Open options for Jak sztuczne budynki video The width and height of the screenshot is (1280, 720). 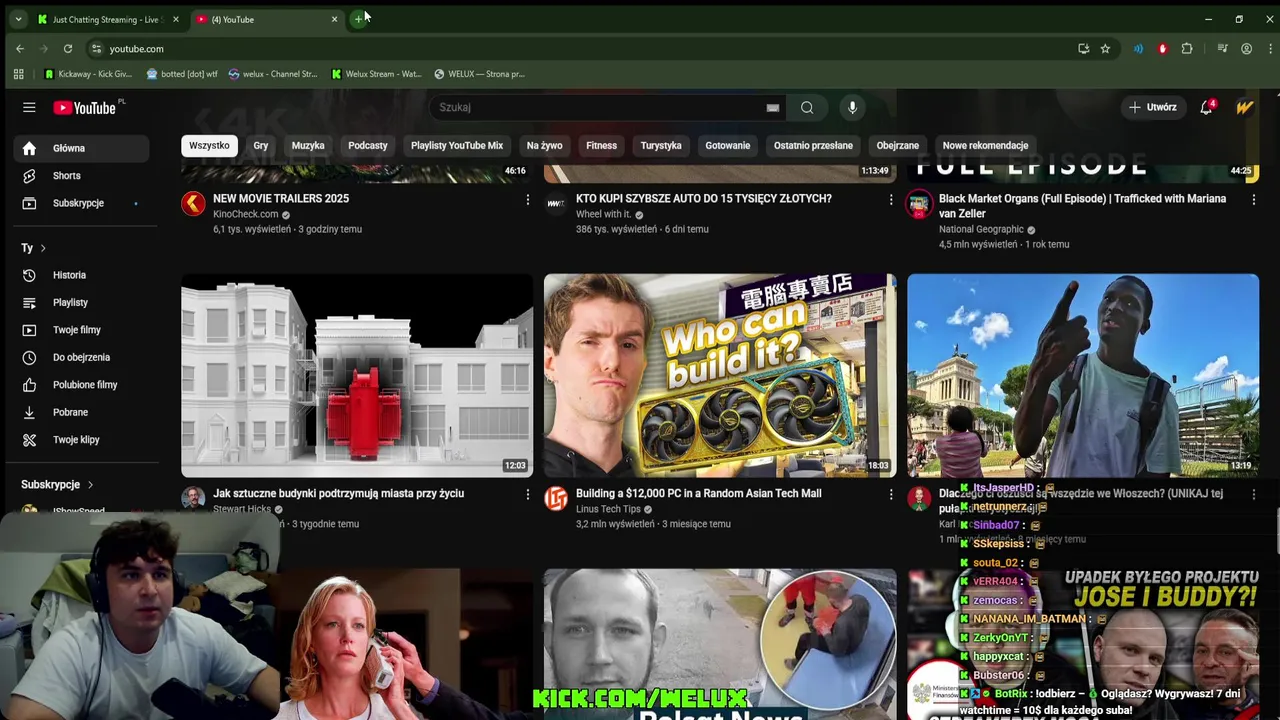(x=528, y=495)
